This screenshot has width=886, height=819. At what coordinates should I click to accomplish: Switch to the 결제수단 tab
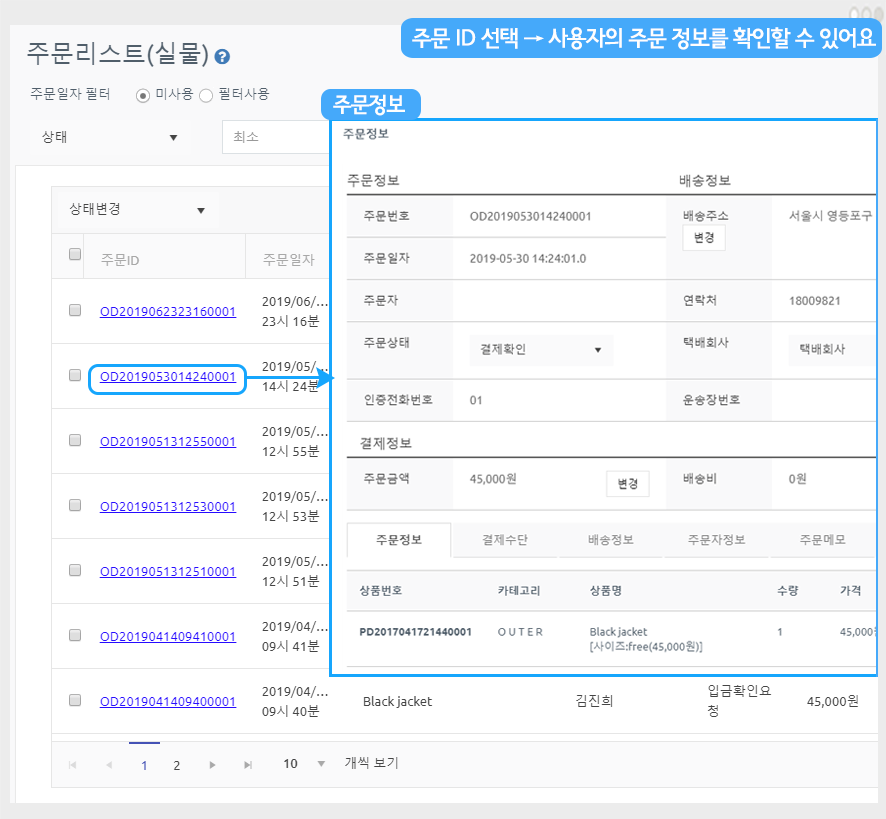click(504, 540)
